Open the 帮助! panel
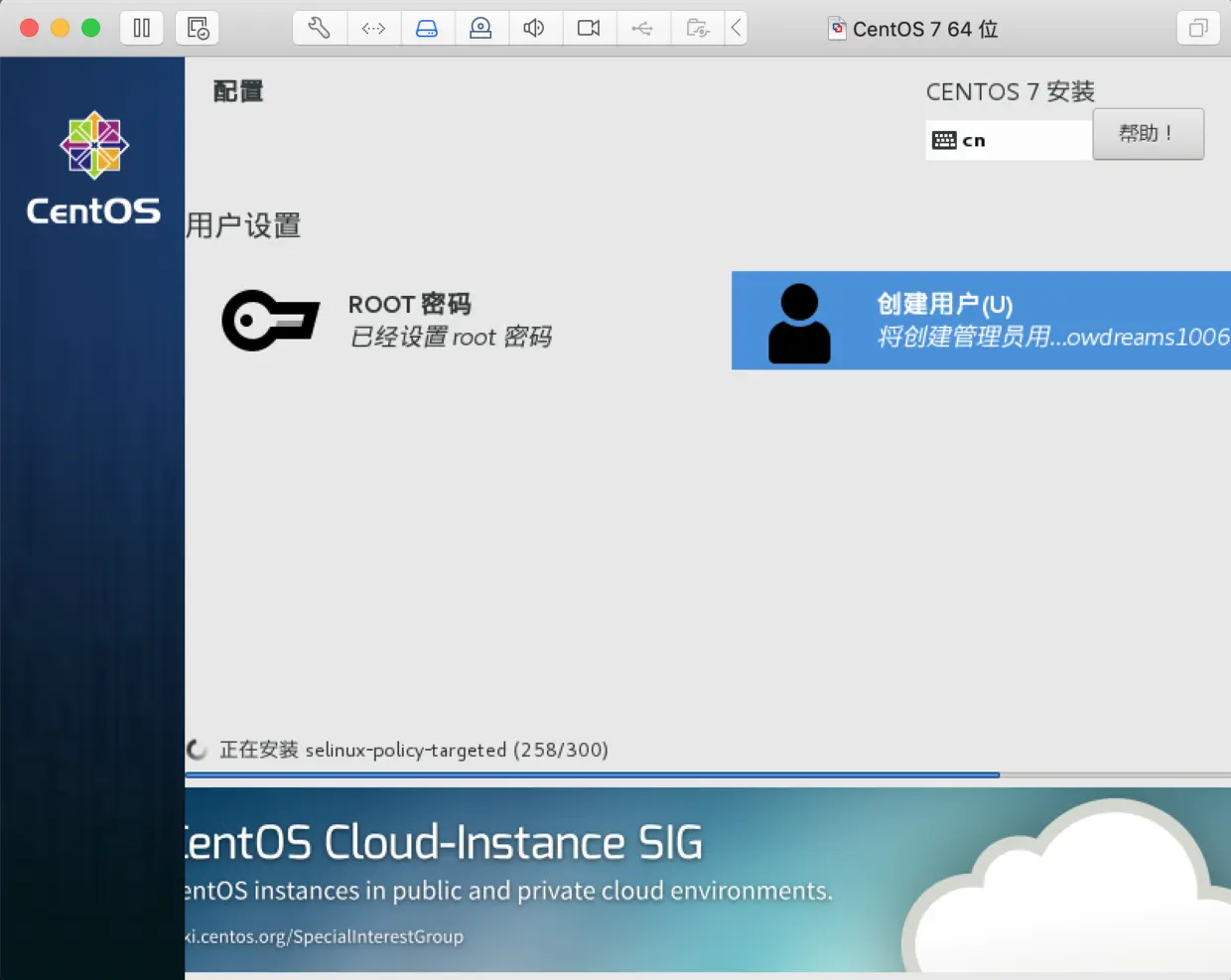The height and width of the screenshot is (980, 1231). [1149, 133]
